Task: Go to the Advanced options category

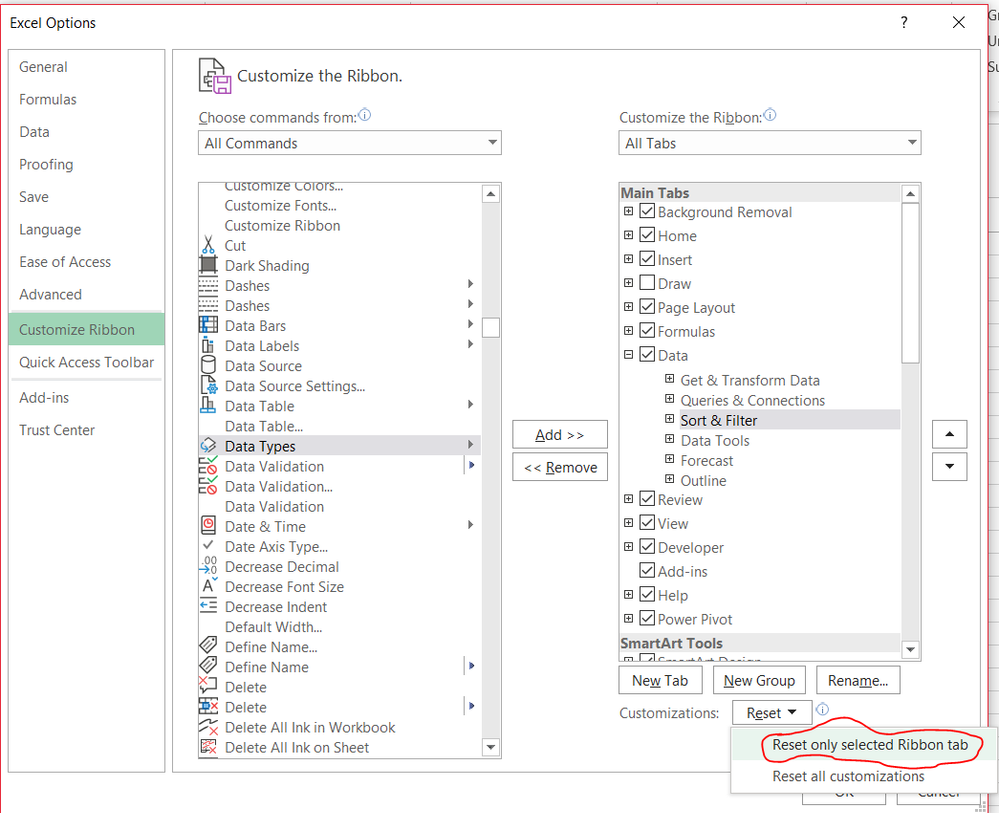Action: pyautogui.click(x=87, y=294)
